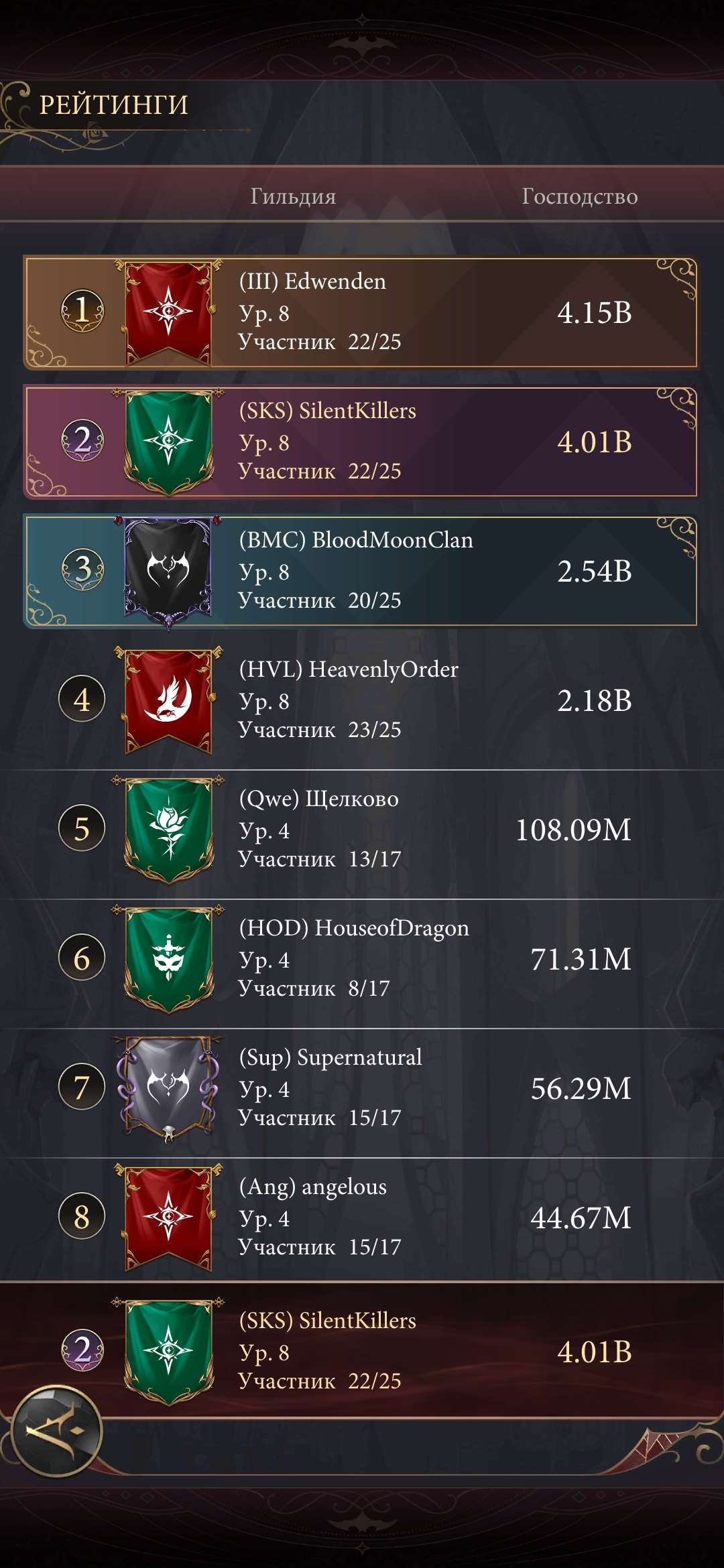The height and width of the screenshot is (1568, 724).
Task: Click HouseofDragon's green mask banner
Action: (169, 958)
